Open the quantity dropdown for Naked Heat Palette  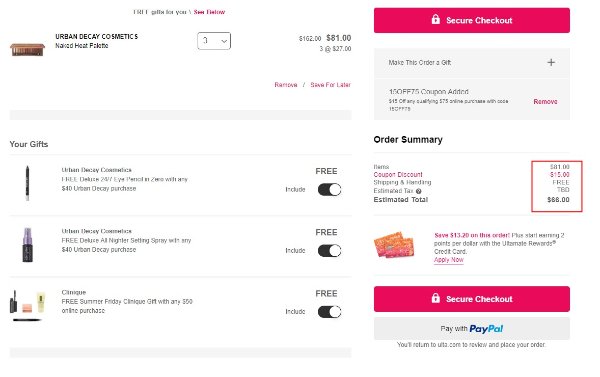[214, 41]
